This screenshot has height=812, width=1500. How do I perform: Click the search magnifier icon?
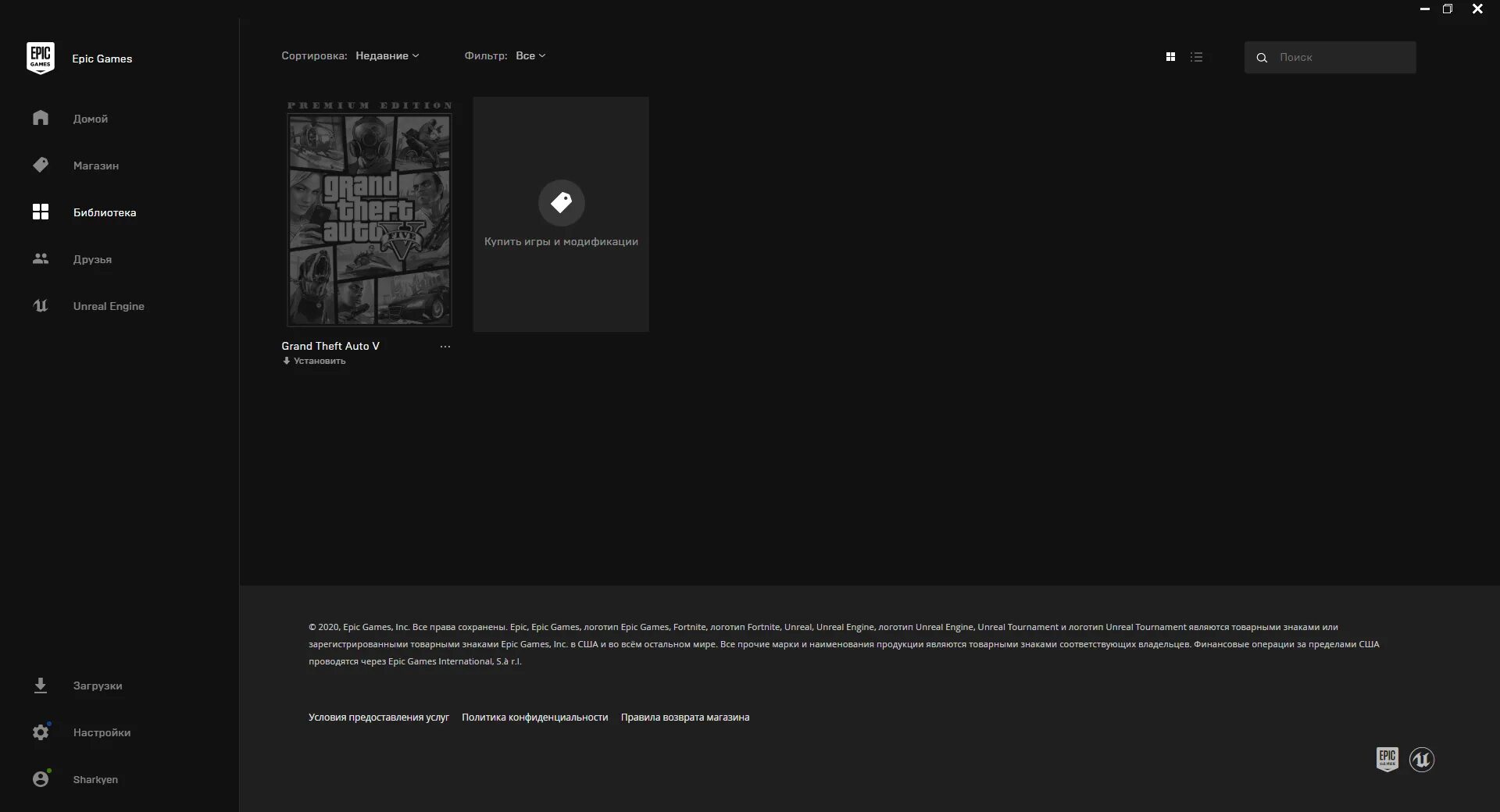click(1262, 58)
